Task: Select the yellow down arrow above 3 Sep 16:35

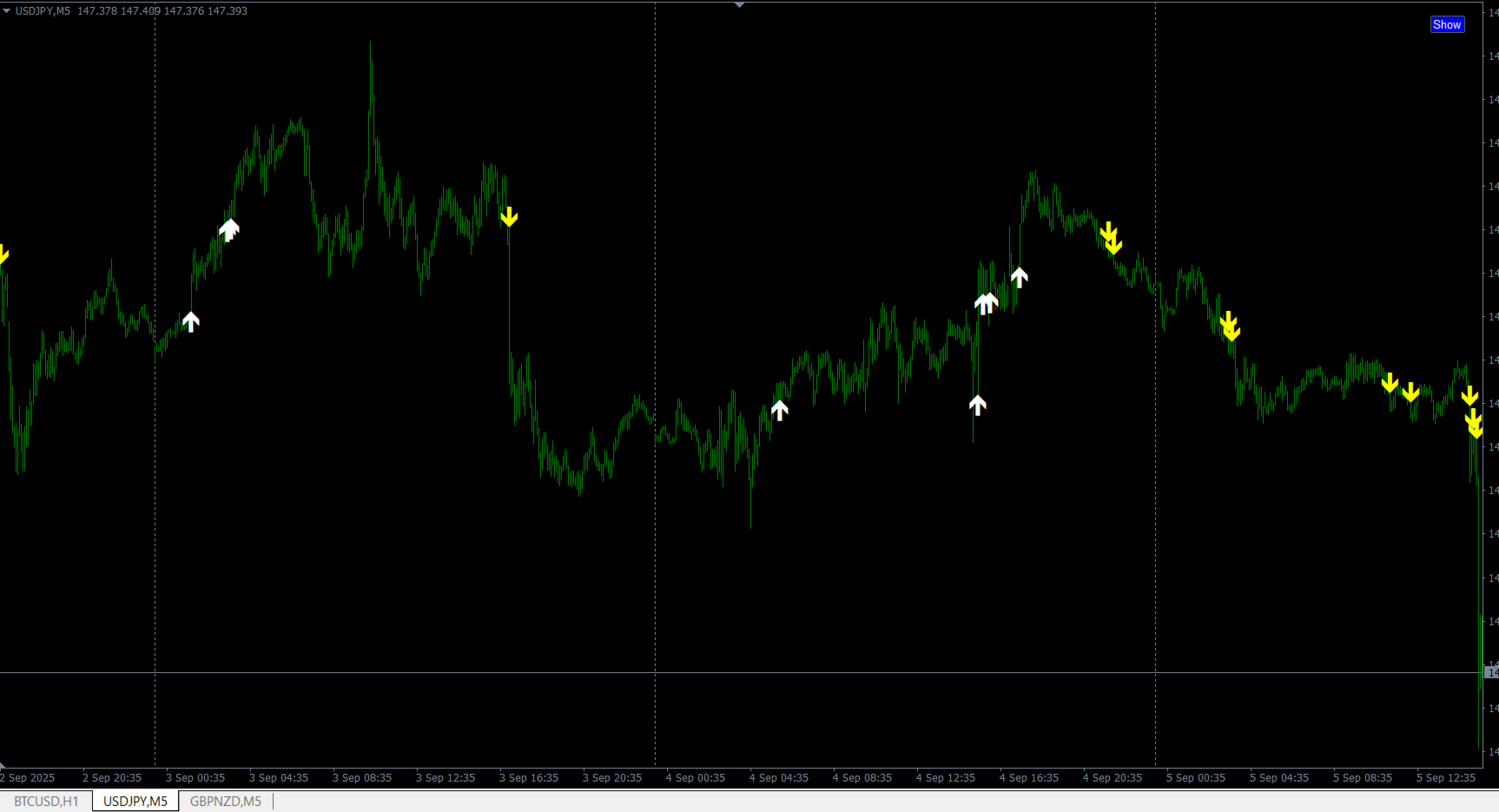Action: [x=509, y=217]
